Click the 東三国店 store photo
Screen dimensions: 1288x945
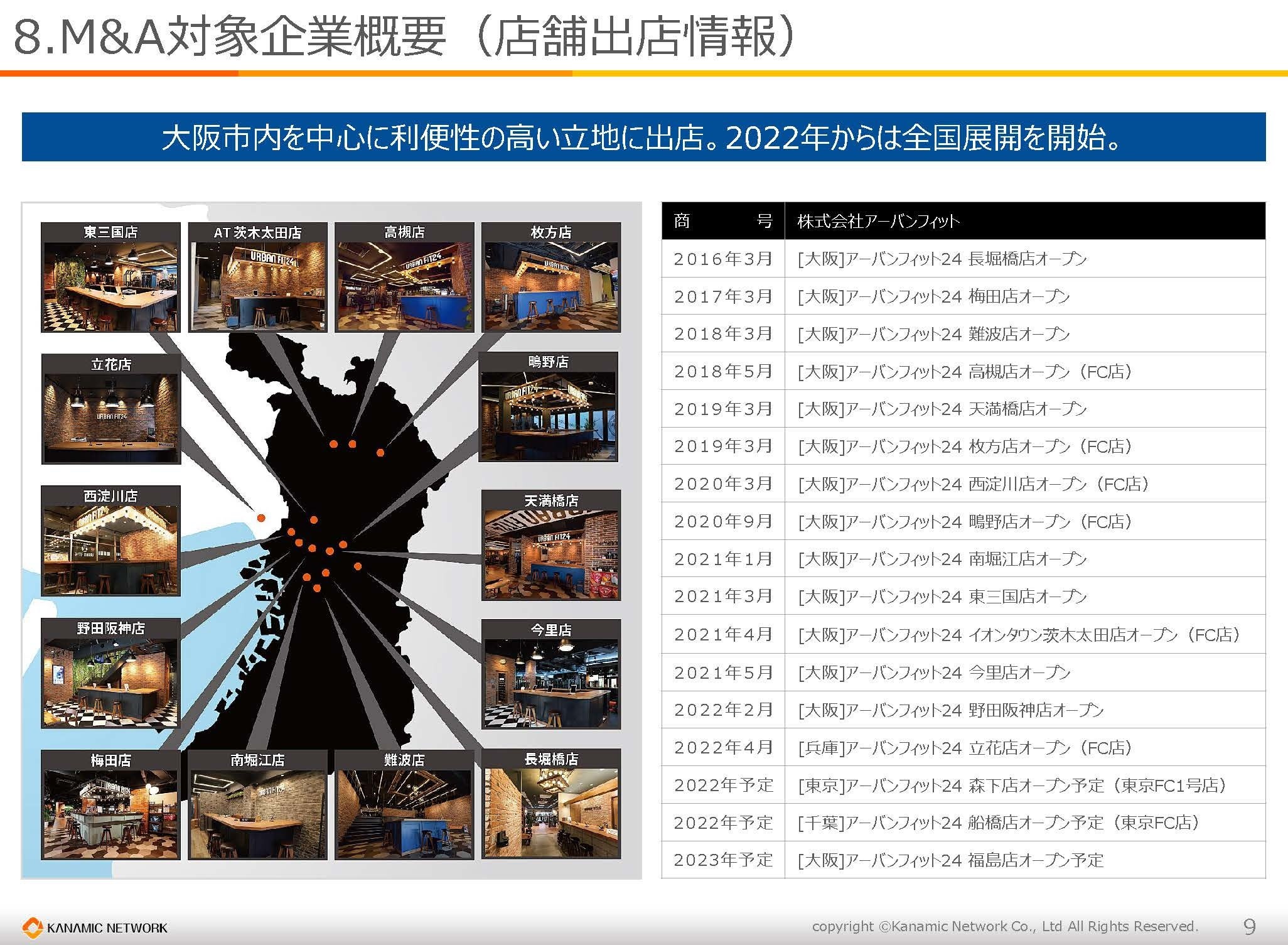click(x=110, y=286)
